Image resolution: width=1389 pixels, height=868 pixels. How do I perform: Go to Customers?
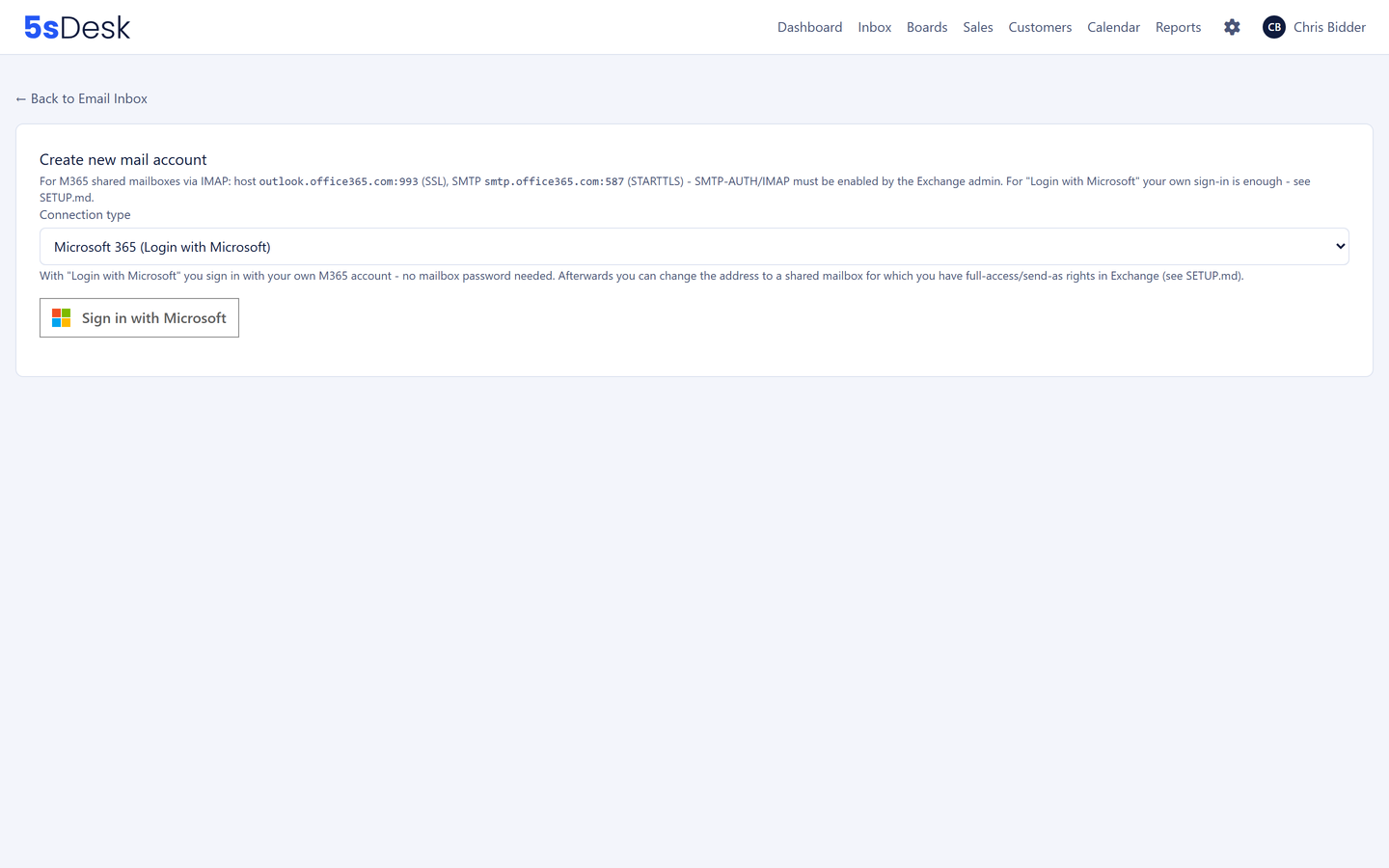[x=1040, y=27]
